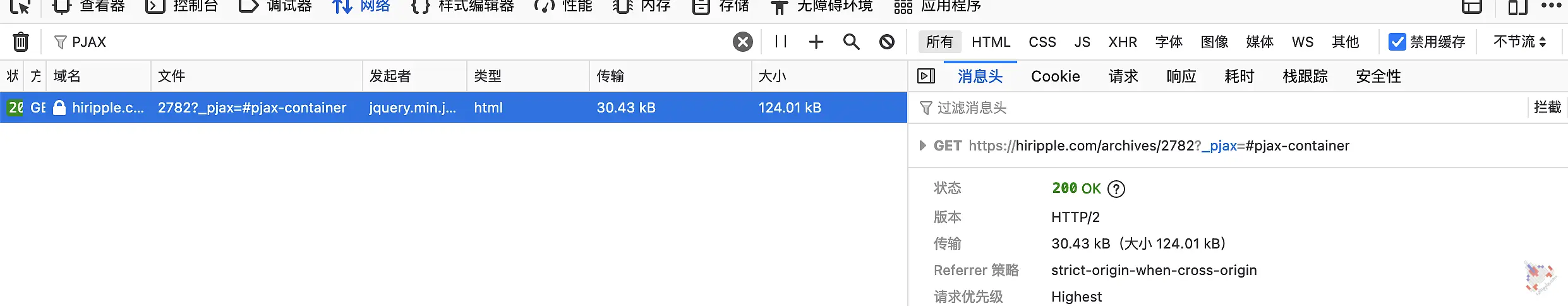Filter requests by CSS type
The image size is (1568, 306).
(x=1042, y=42)
